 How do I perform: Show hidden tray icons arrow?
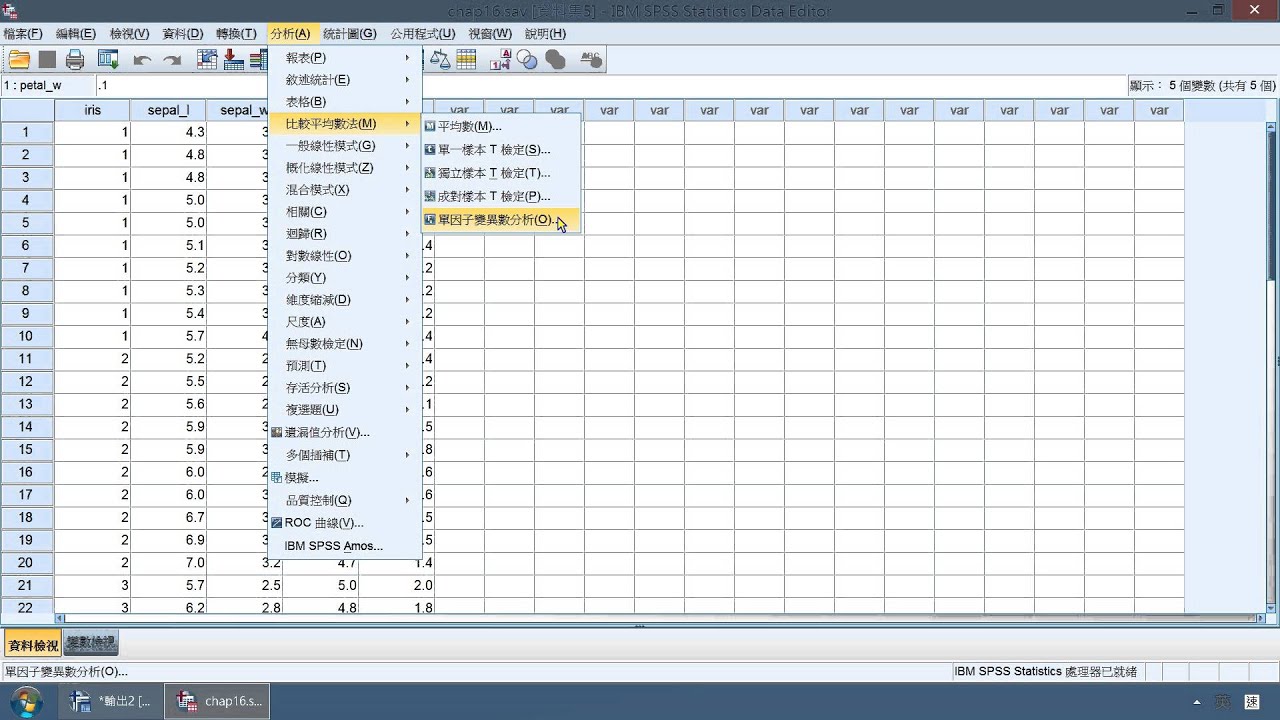tap(1198, 702)
